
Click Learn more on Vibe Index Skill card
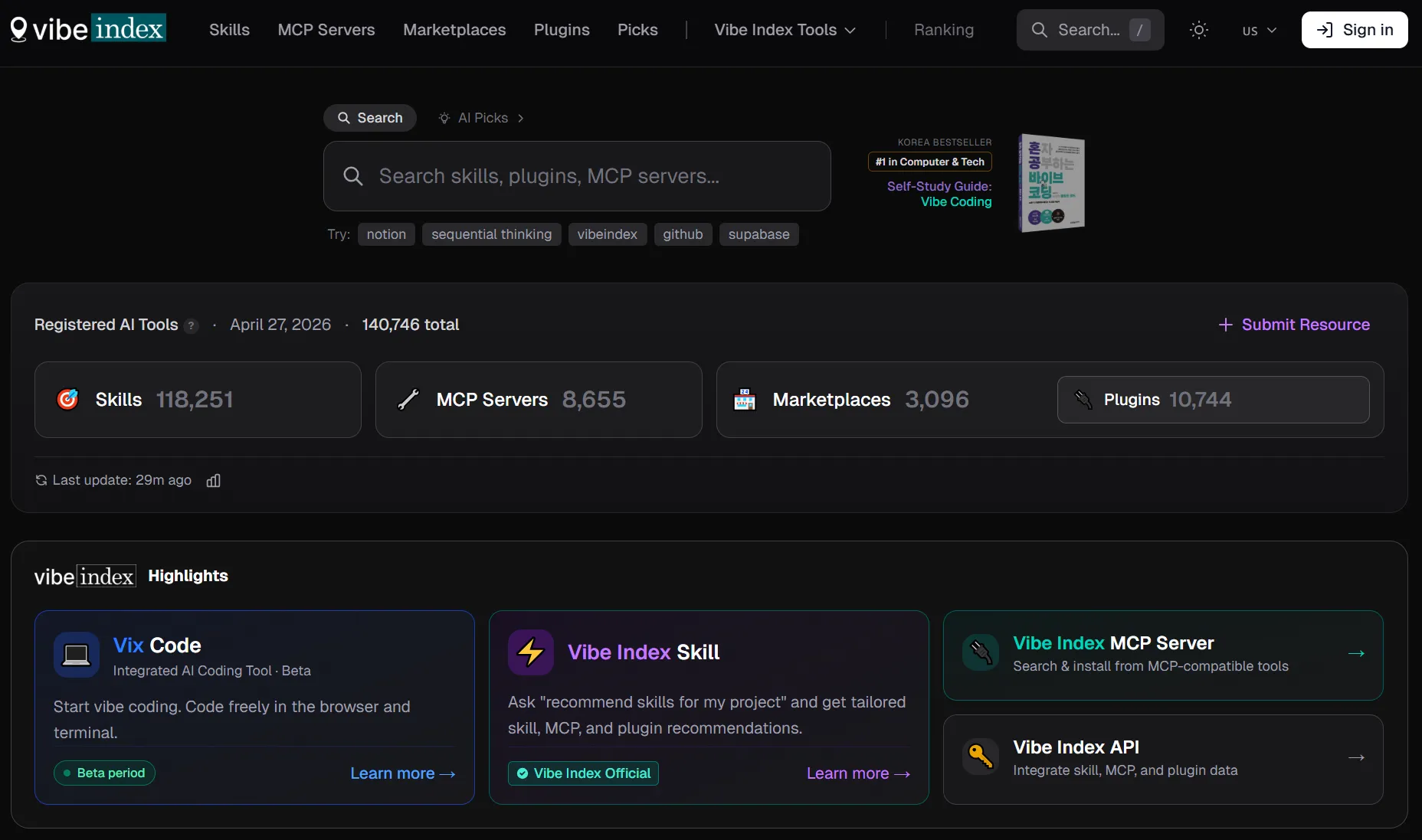click(858, 773)
